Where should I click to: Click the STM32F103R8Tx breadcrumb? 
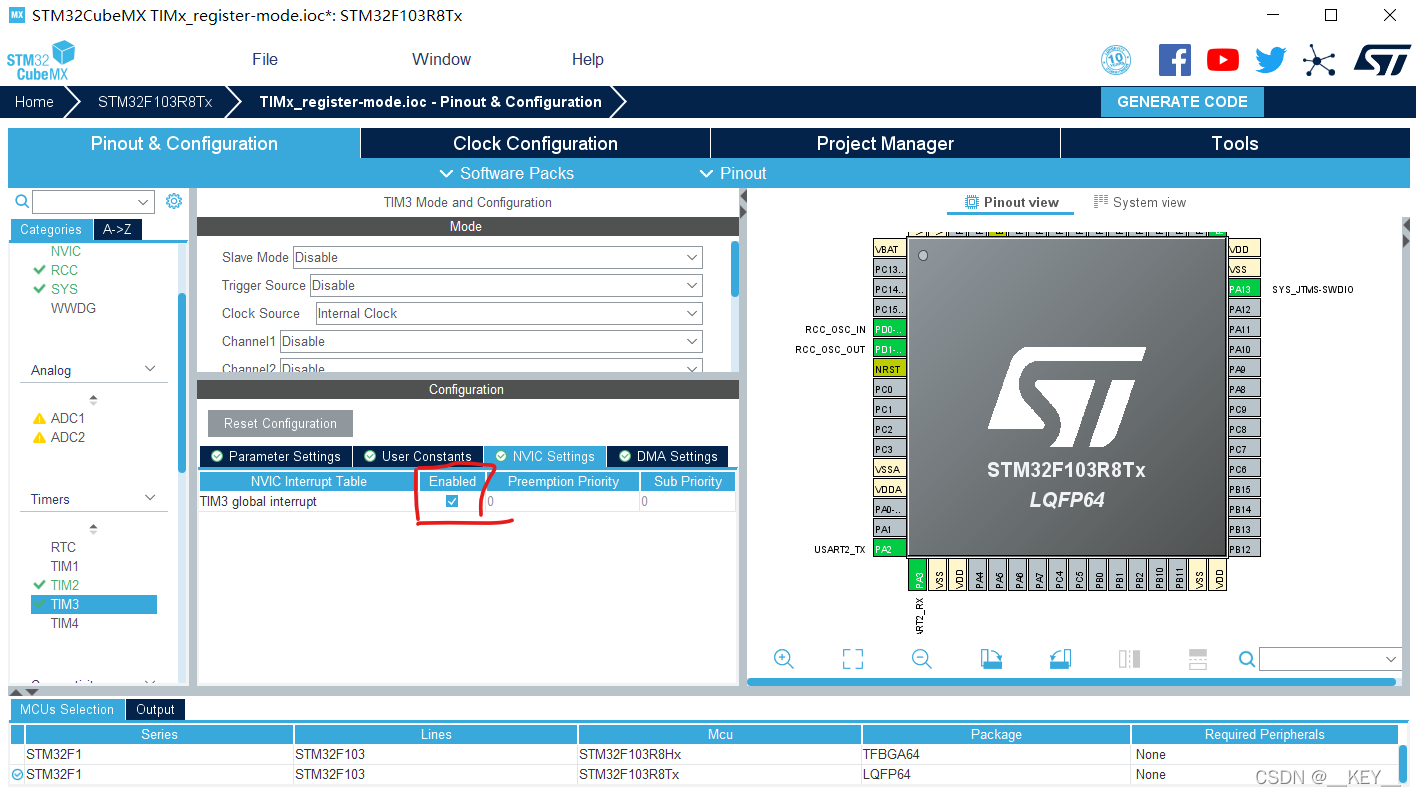click(155, 102)
